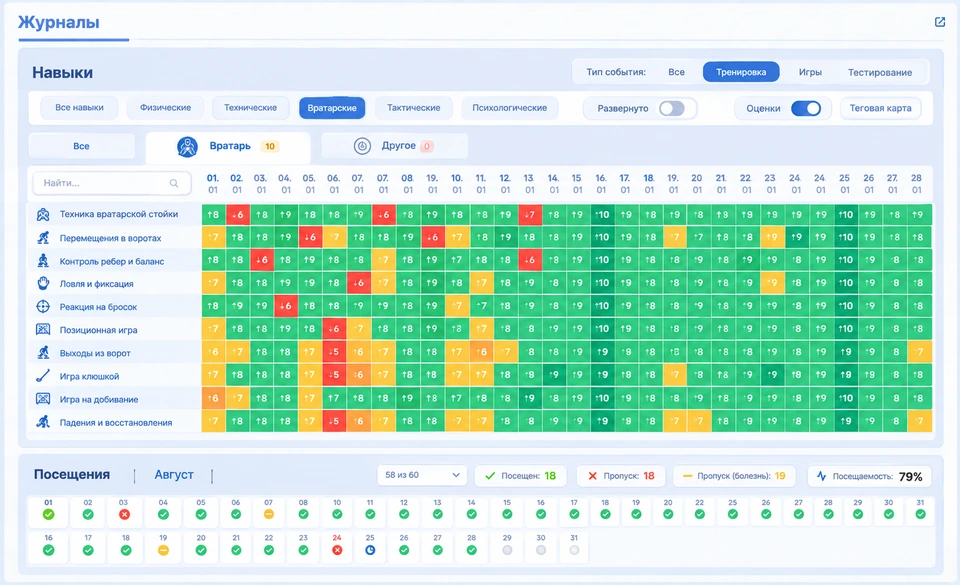Choose the Тактические skills tab
Viewport: 960px width, 585px height.
(x=414, y=108)
